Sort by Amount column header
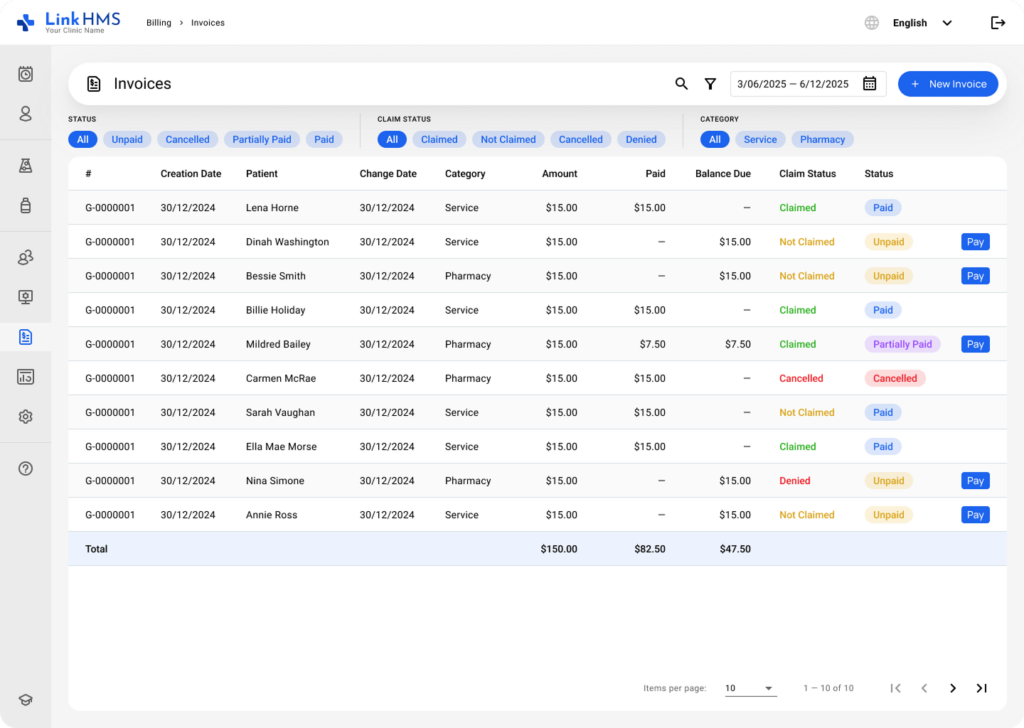Screen dimensions: 1024x728 (x=559, y=174)
